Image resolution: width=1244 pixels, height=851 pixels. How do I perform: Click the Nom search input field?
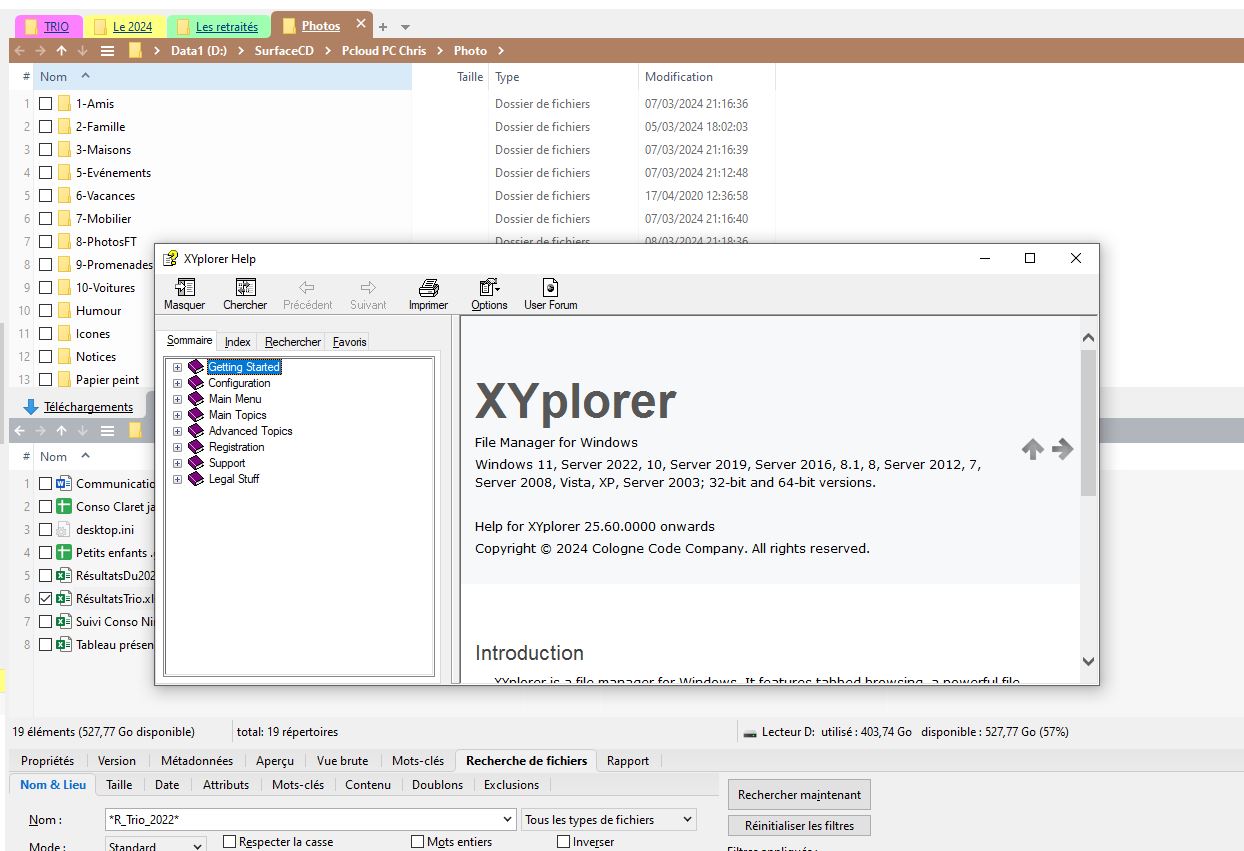[310, 820]
